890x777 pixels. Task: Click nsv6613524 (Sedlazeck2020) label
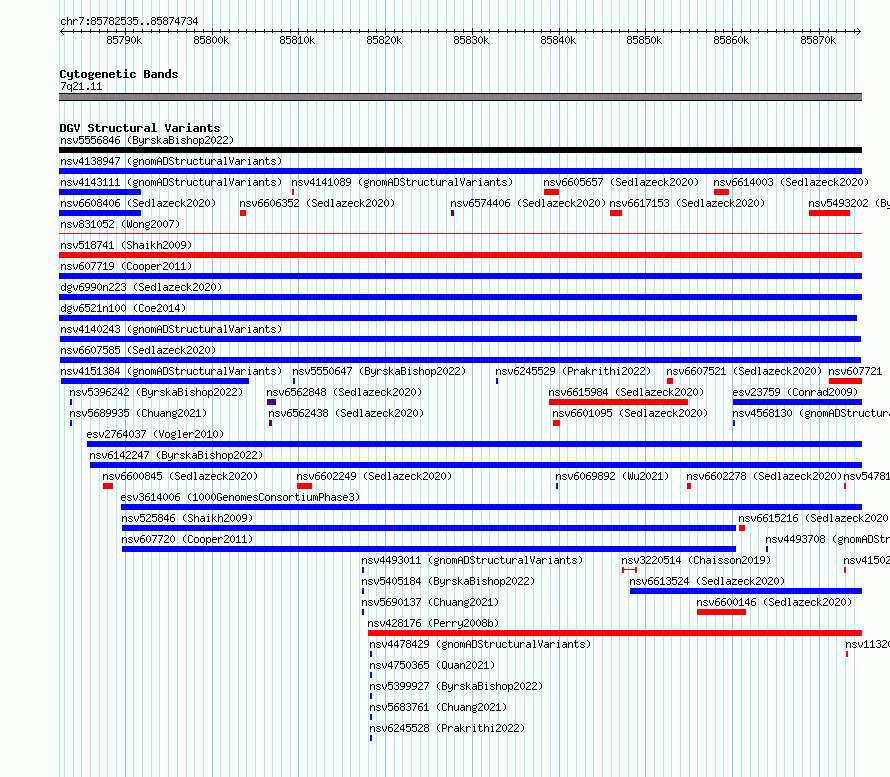(707, 581)
